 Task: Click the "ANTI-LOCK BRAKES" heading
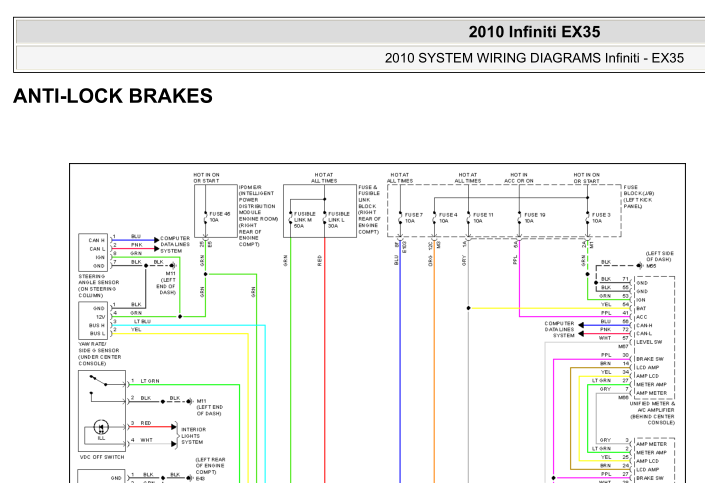pos(113,96)
